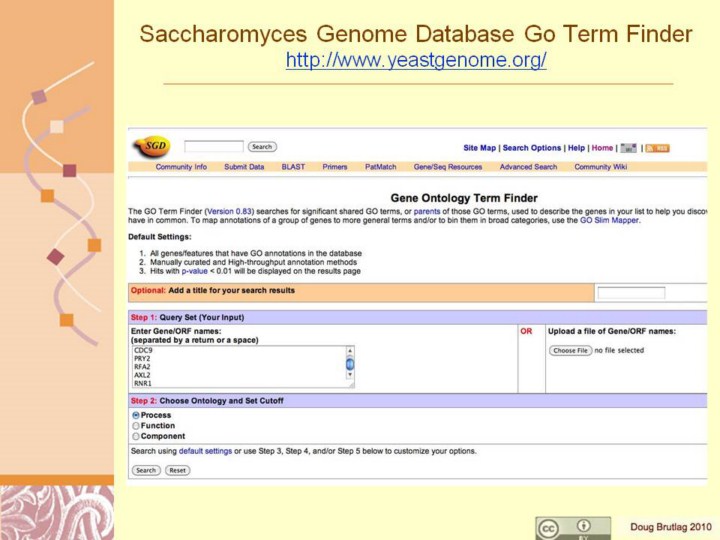Click the email icon beside Home
Screen dimensions: 720x540
tap(628, 148)
